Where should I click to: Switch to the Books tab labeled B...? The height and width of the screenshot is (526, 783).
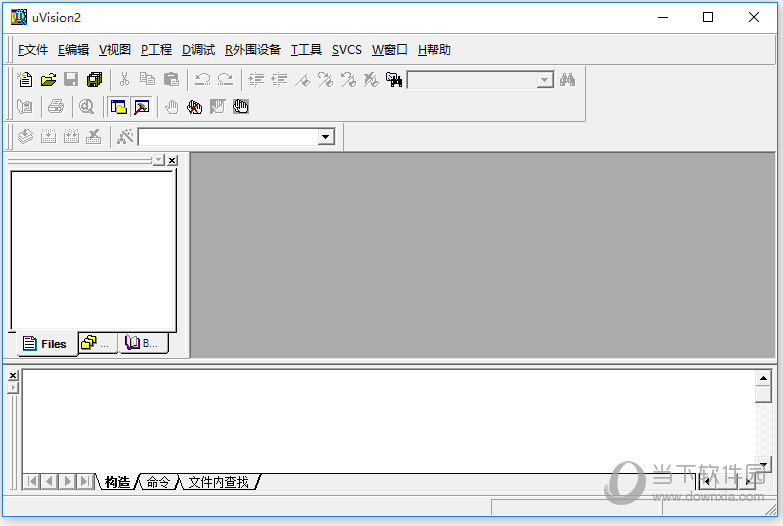[x=143, y=343]
